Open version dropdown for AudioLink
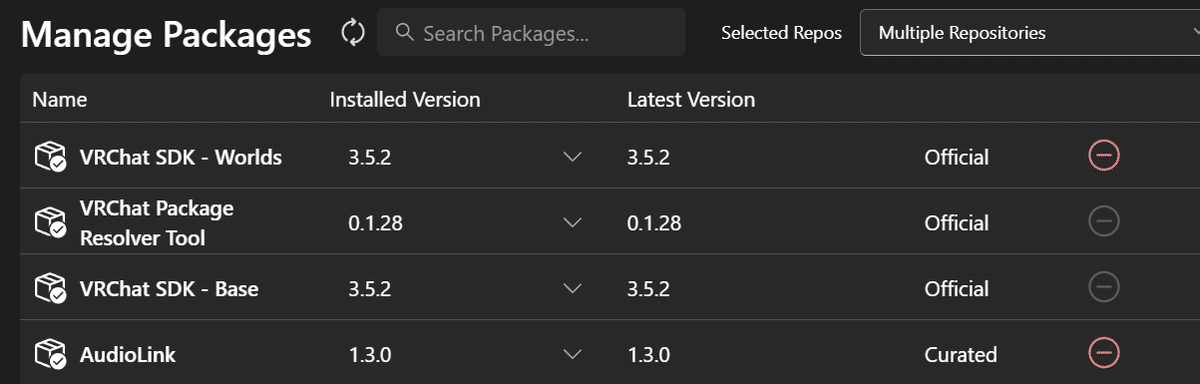Image resolution: width=1200 pixels, height=384 pixels. point(572,354)
